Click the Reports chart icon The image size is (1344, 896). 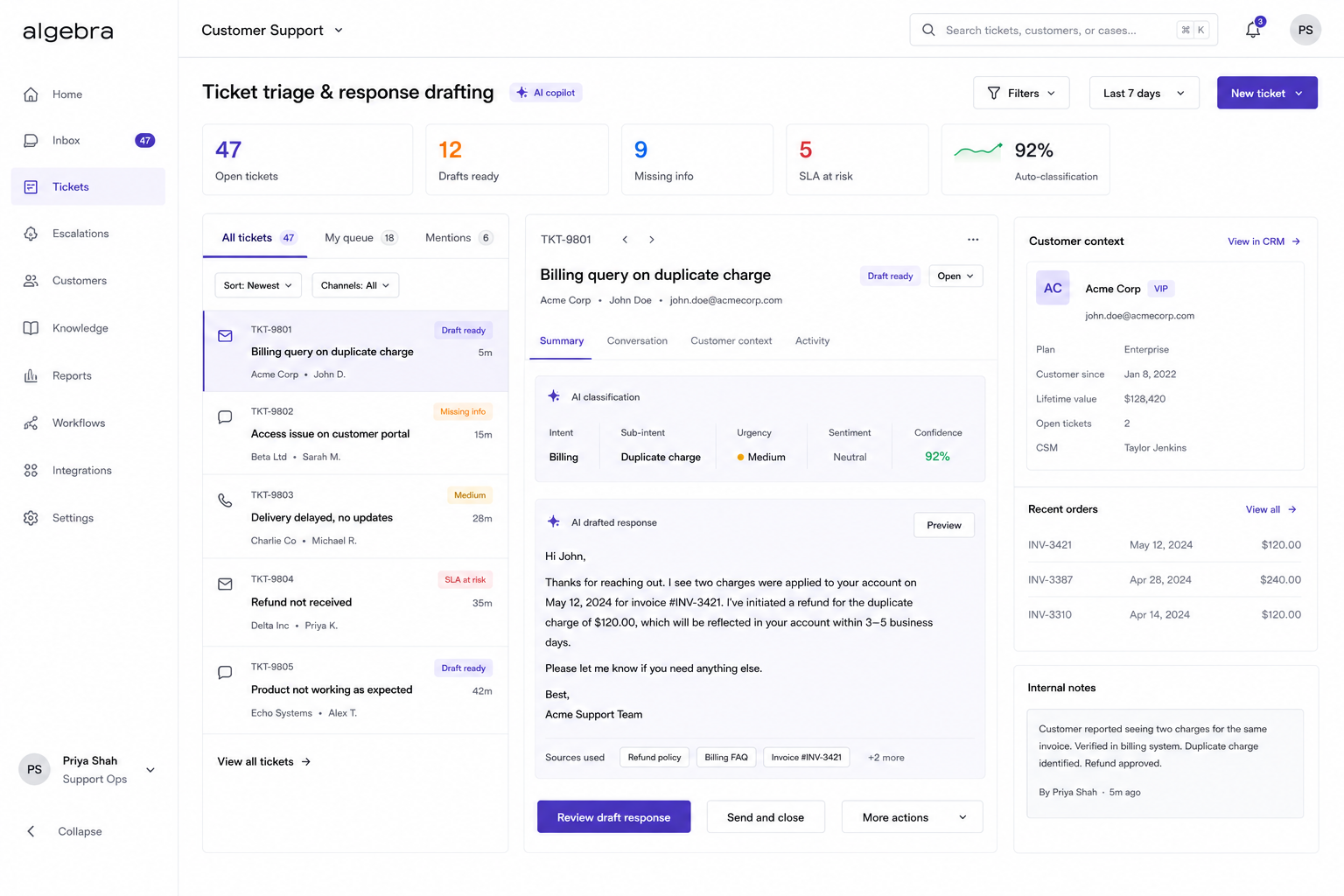31,375
